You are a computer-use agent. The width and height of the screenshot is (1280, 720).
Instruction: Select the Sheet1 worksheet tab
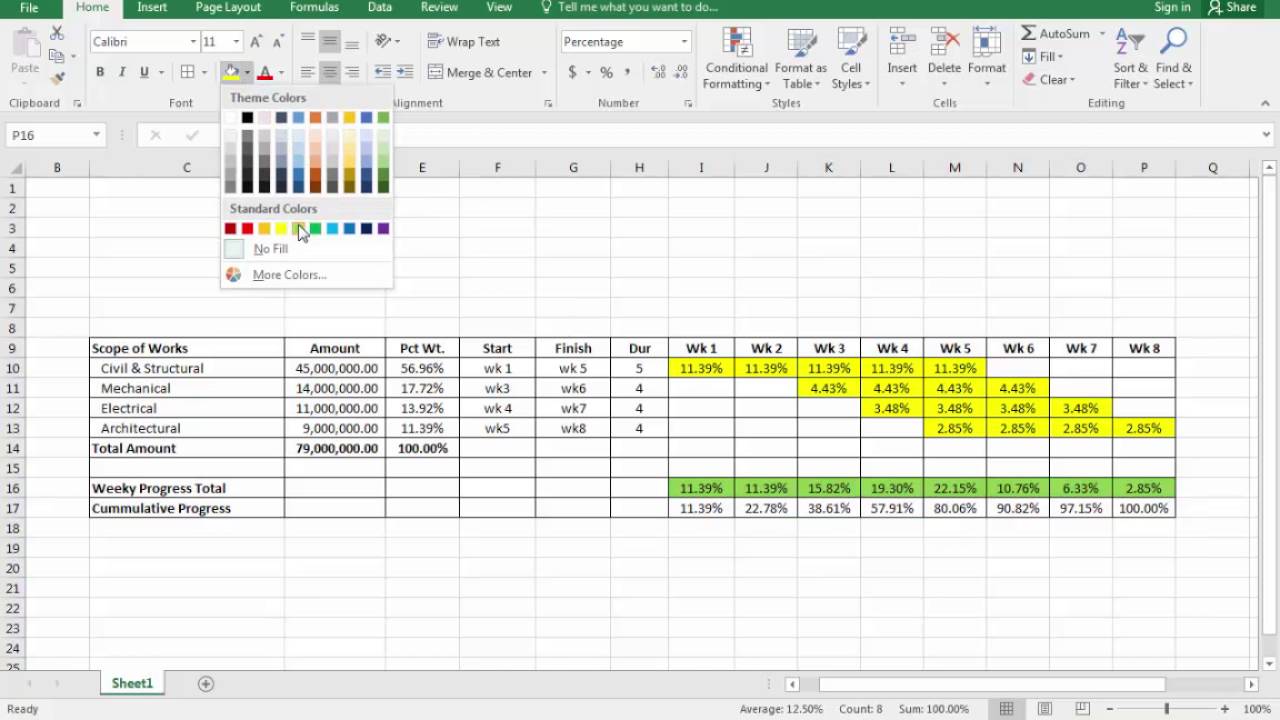click(132, 684)
